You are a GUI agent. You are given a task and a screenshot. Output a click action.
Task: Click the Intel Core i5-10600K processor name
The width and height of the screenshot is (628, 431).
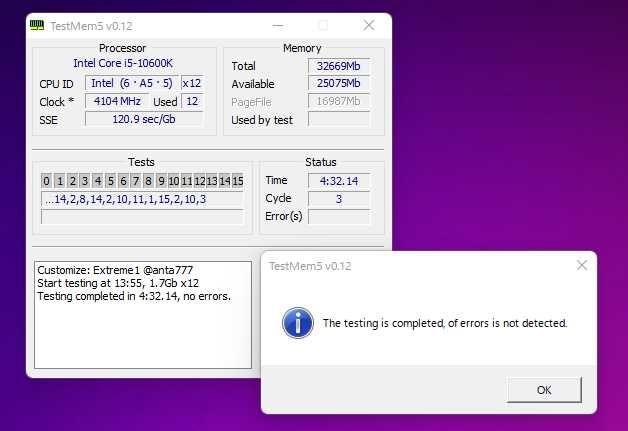pyautogui.click(x=123, y=63)
